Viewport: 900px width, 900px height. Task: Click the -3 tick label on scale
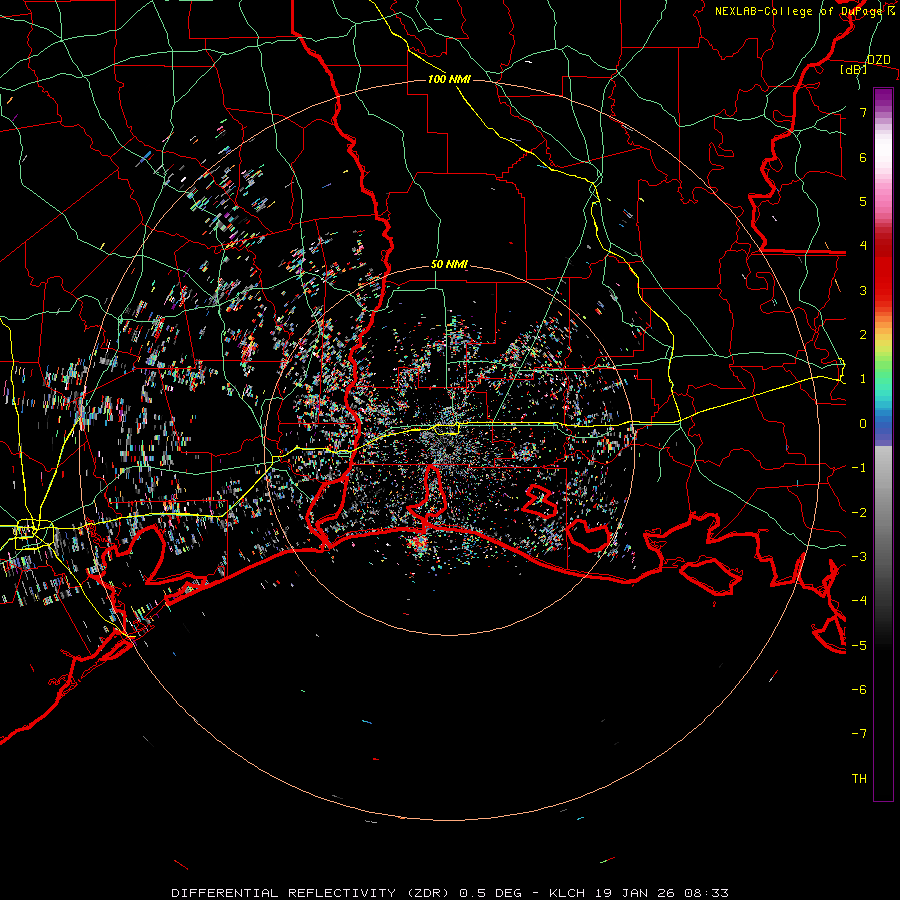pyautogui.click(x=859, y=557)
